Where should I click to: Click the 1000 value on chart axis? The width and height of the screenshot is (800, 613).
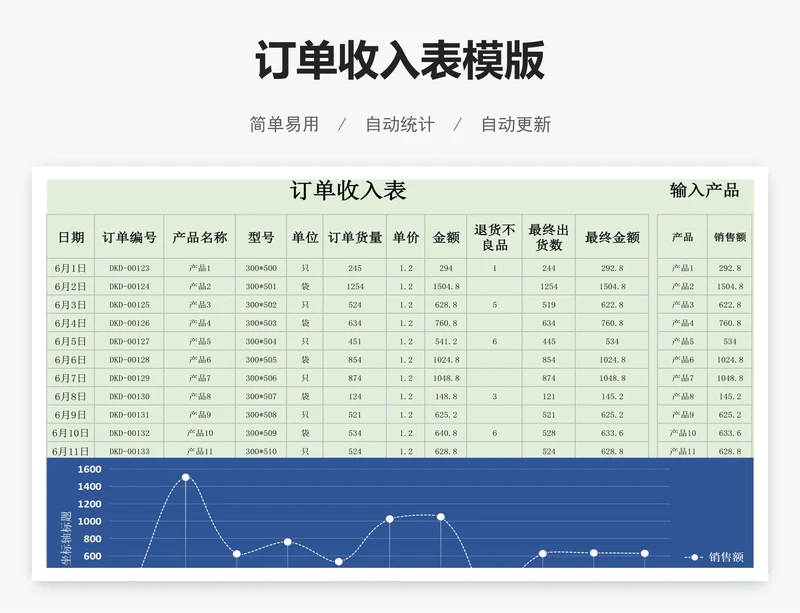[x=89, y=522]
